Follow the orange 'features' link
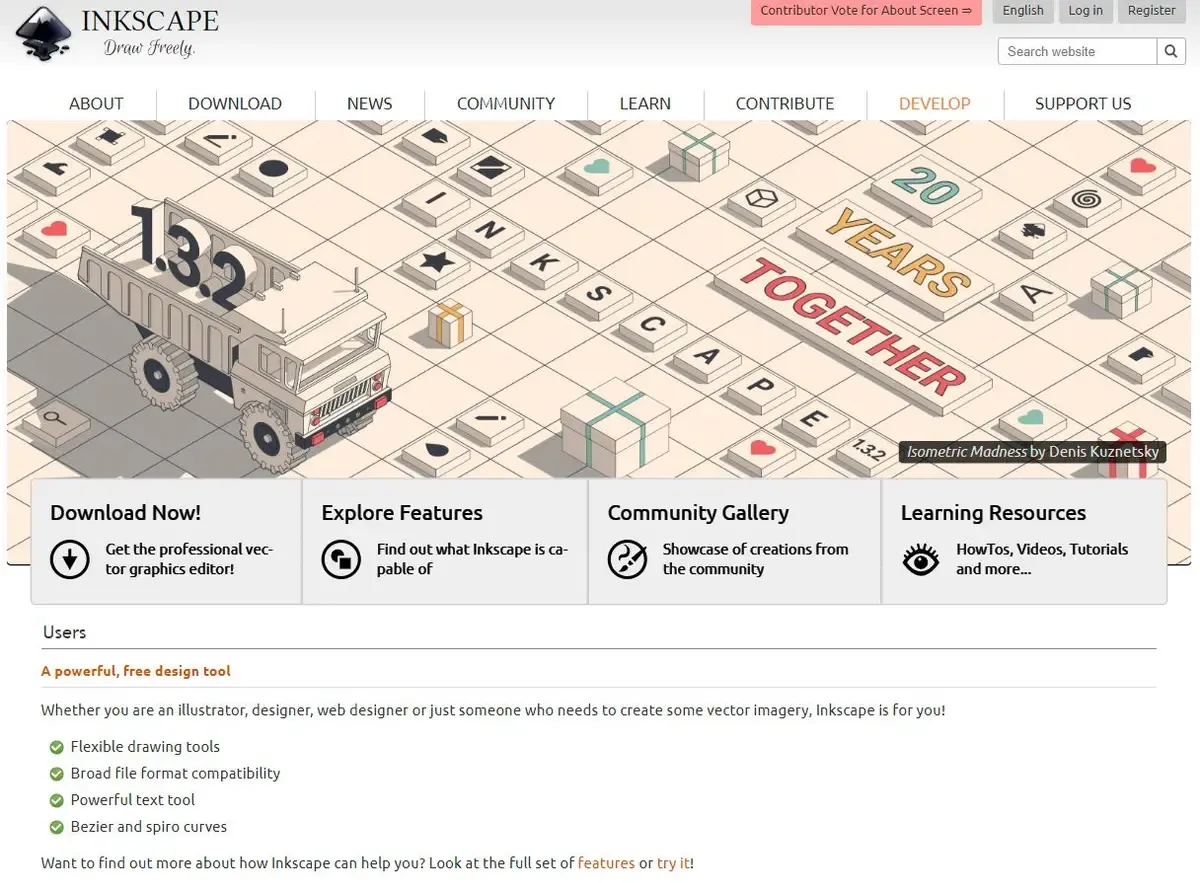 coord(606,862)
